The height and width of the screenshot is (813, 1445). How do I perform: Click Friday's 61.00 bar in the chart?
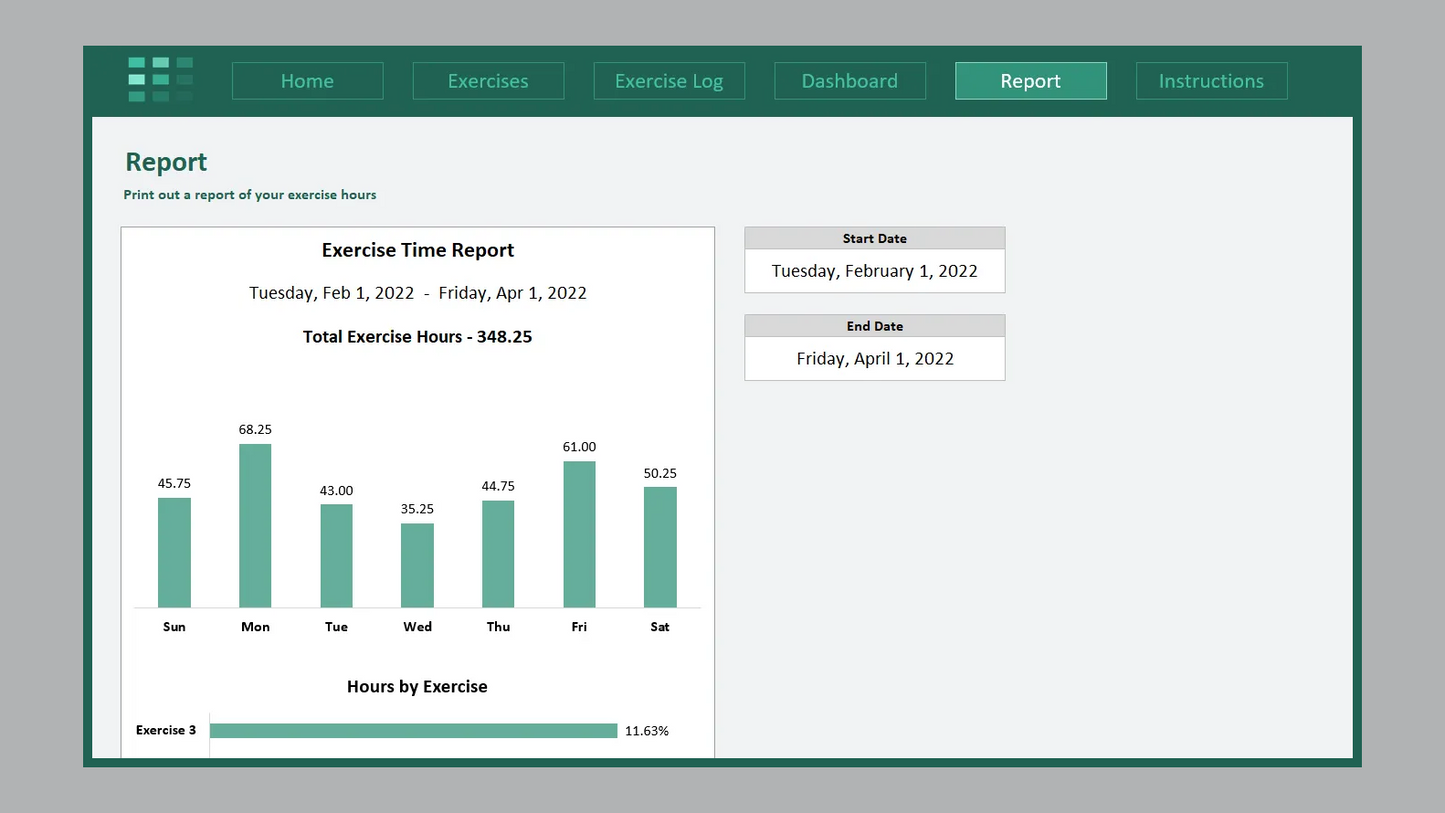coord(579,533)
